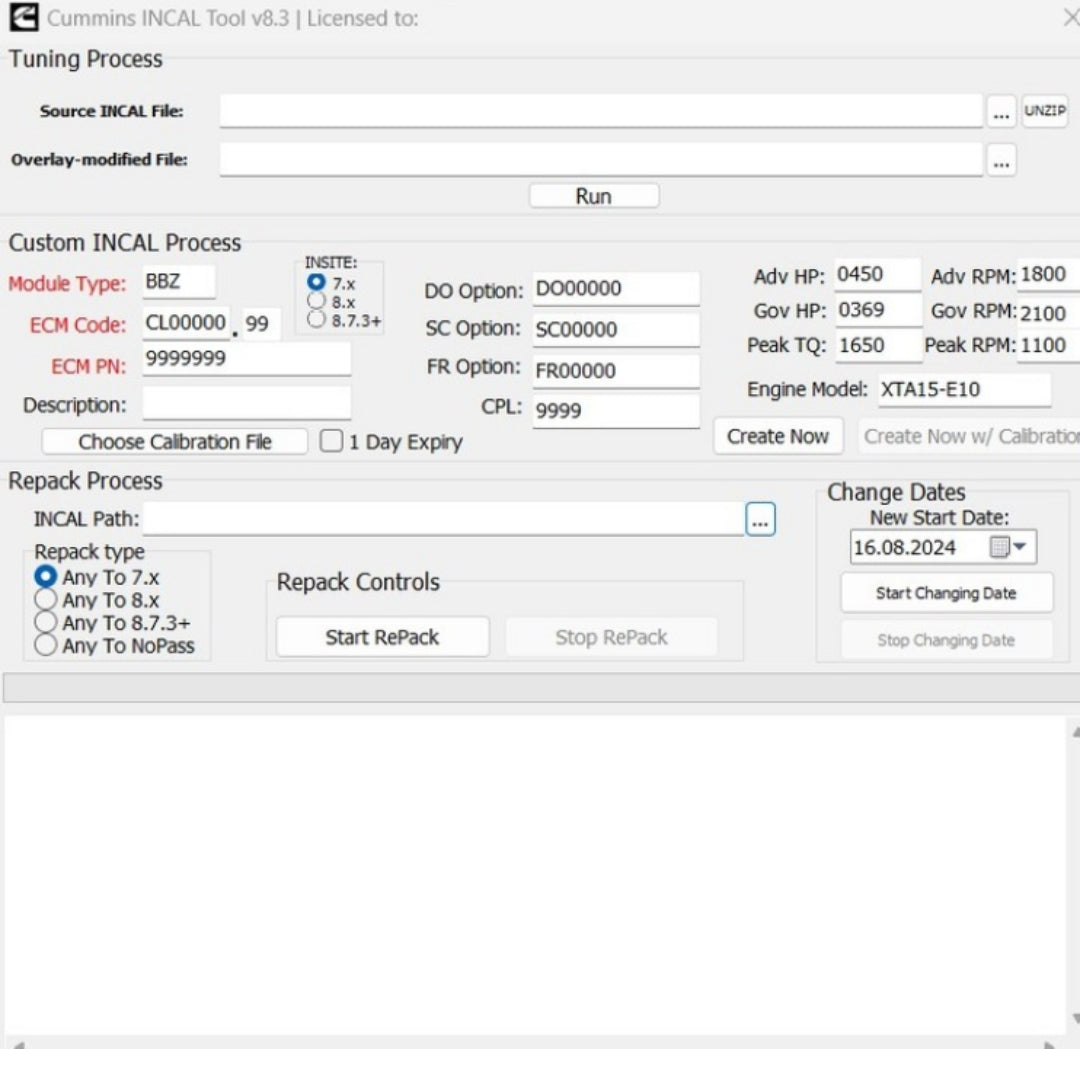Viewport: 1080px width, 1080px height.
Task: Click the INCAL Path input field
Action: (444, 519)
